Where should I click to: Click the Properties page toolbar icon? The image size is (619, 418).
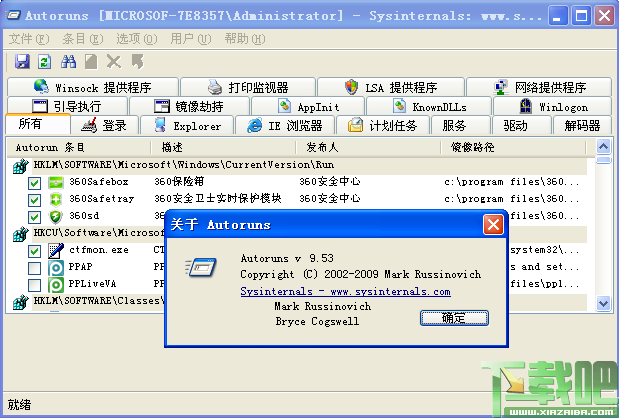pos(91,62)
